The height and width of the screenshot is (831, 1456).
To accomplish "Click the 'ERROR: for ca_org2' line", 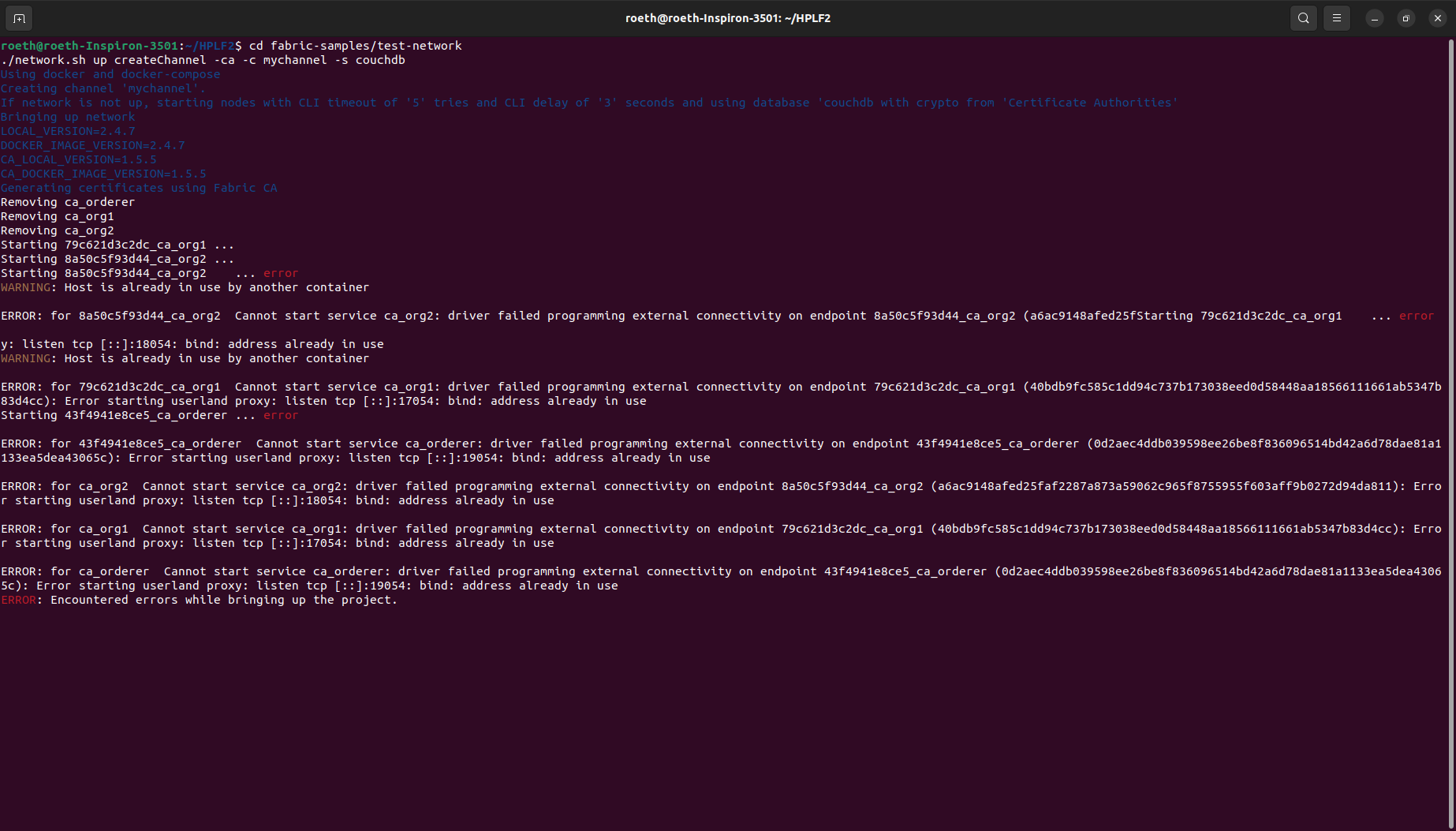I will click(x=721, y=493).
